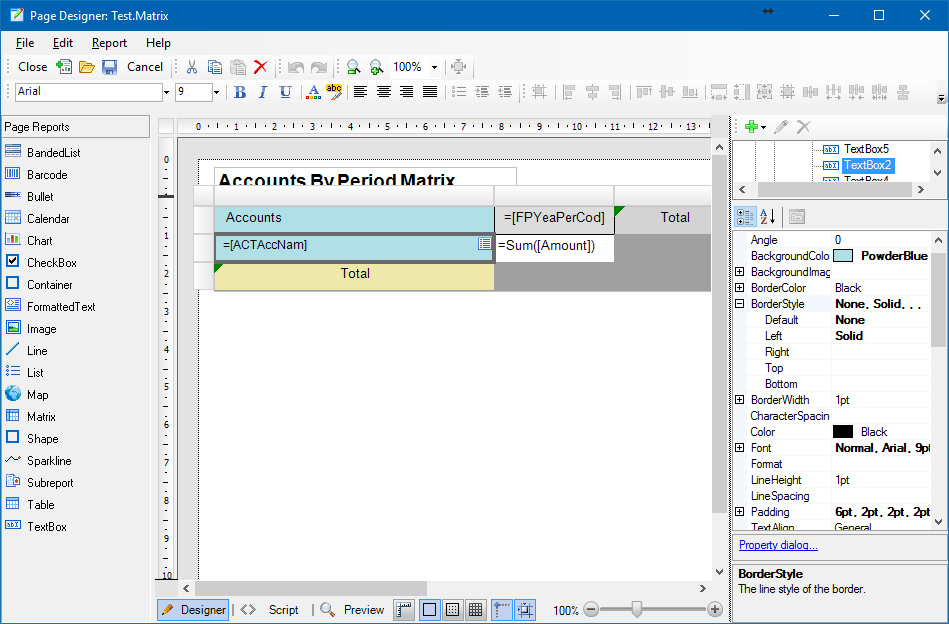
Task: Open the Help menu
Action: [159, 43]
